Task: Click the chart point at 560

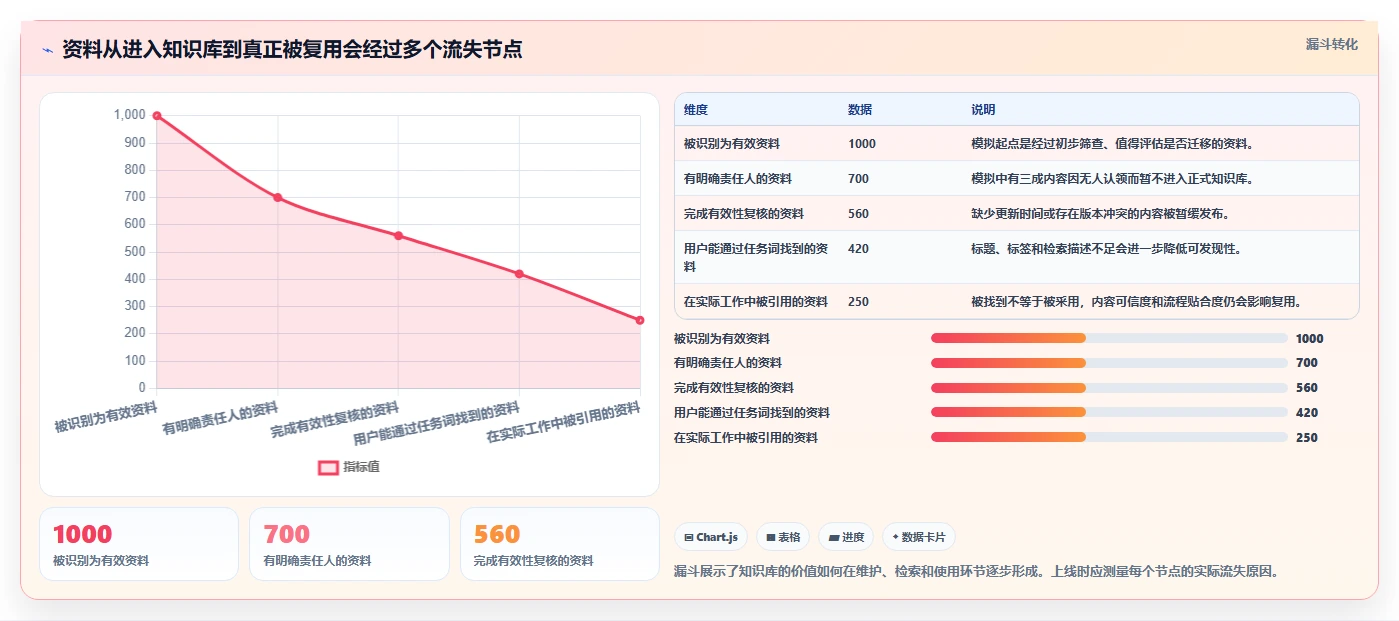Action: [398, 236]
